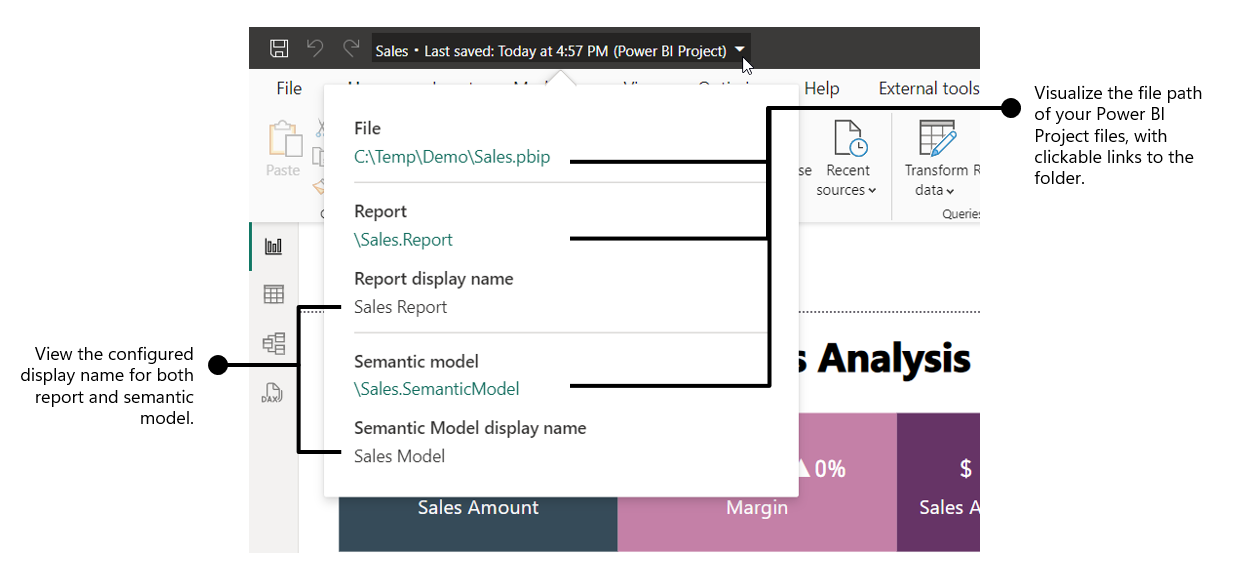Collapse the file title dropdown arrow
This screenshot has width=1248, height=573.
[739, 49]
